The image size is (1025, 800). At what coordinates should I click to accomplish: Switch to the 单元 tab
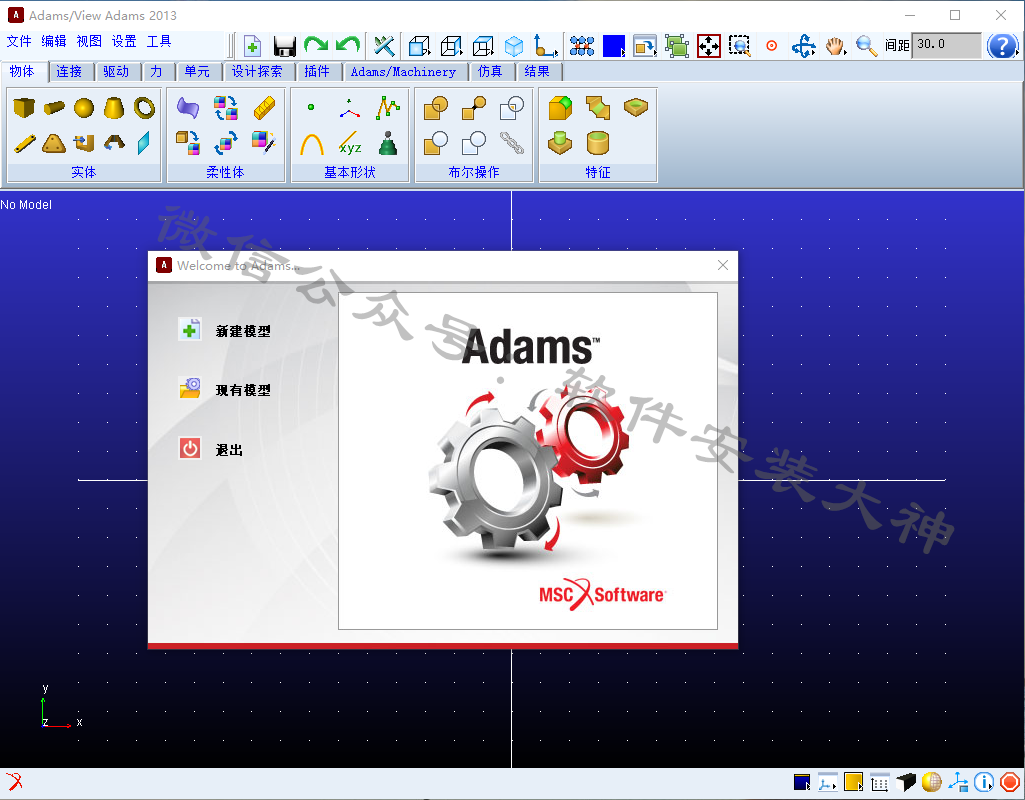pos(197,71)
